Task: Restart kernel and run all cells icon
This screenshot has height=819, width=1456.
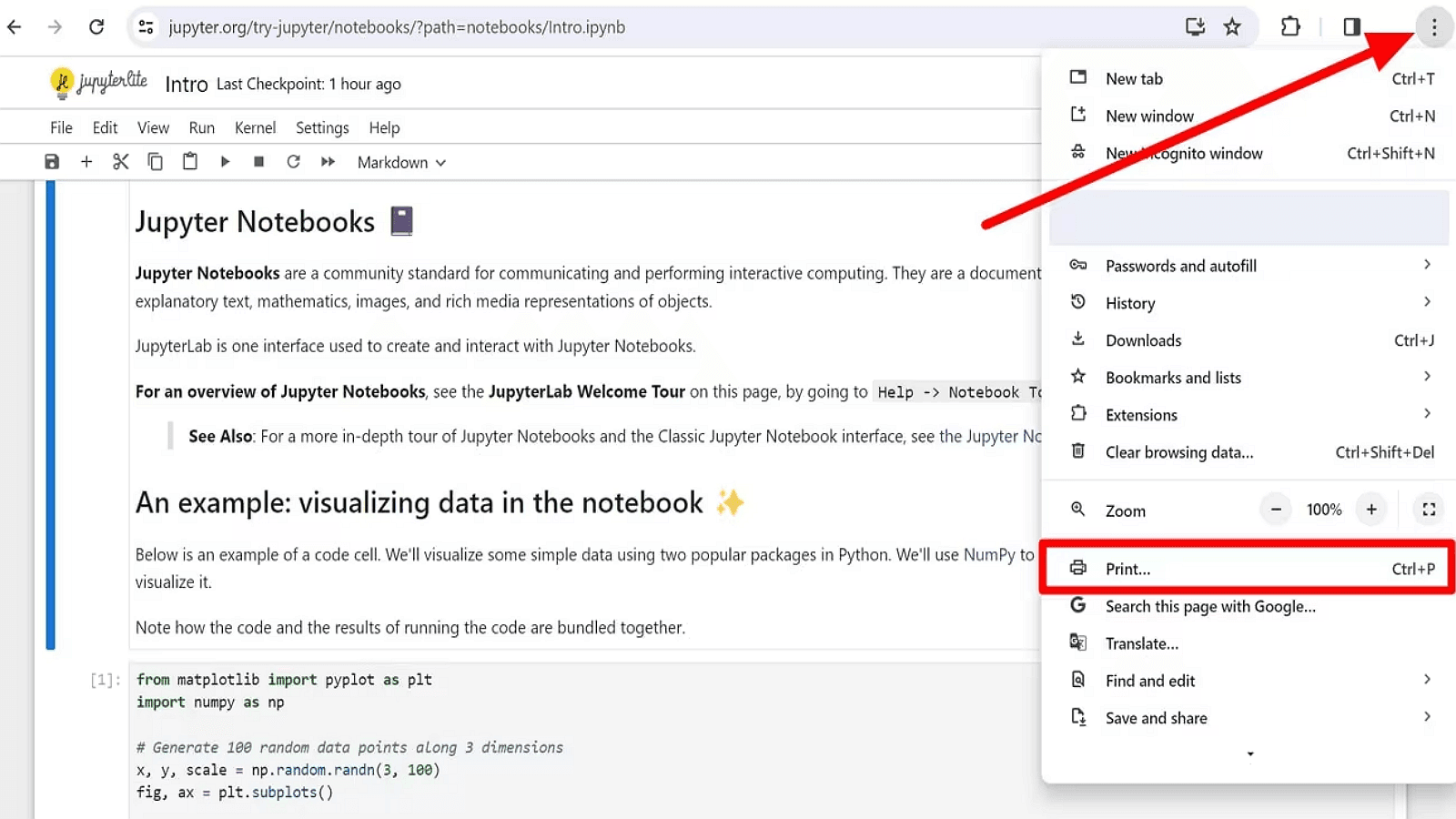Action: 328,162
